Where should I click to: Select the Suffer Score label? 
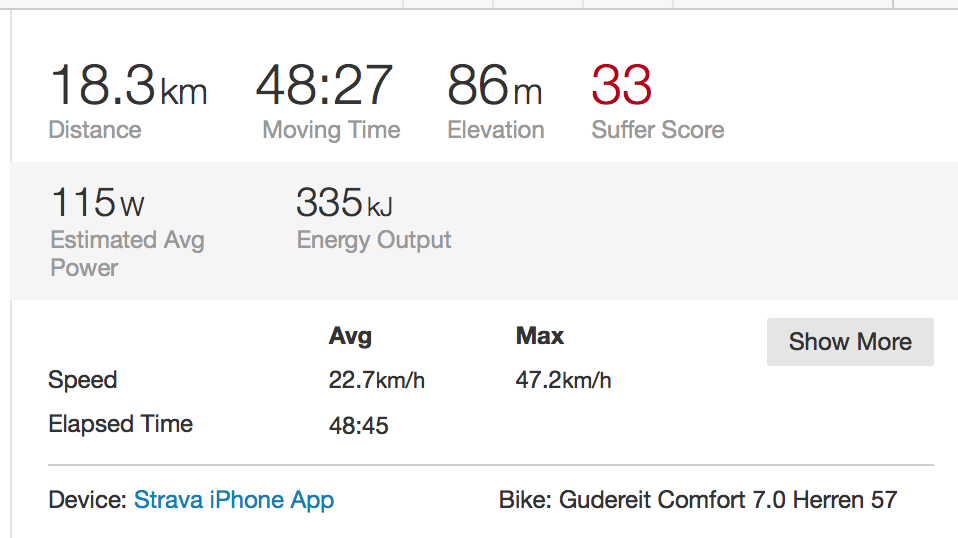point(657,130)
